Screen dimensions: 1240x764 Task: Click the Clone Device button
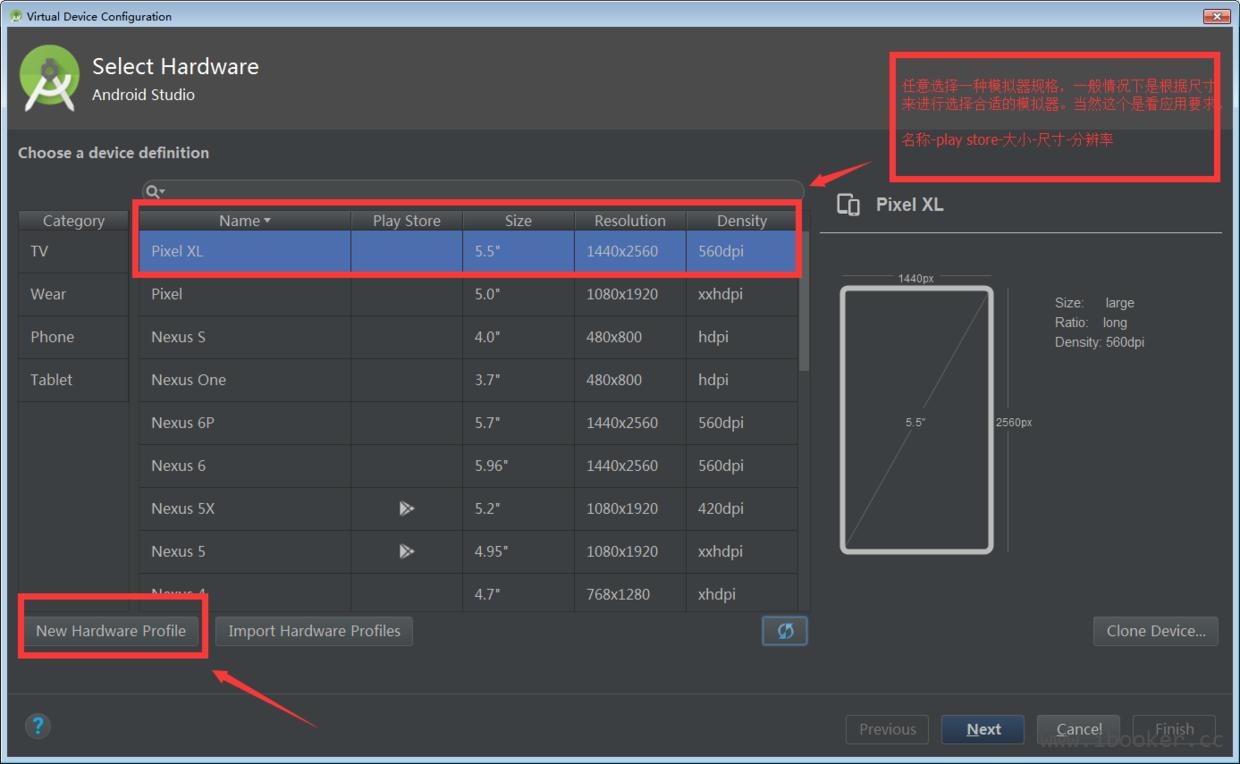pos(1156,631)
